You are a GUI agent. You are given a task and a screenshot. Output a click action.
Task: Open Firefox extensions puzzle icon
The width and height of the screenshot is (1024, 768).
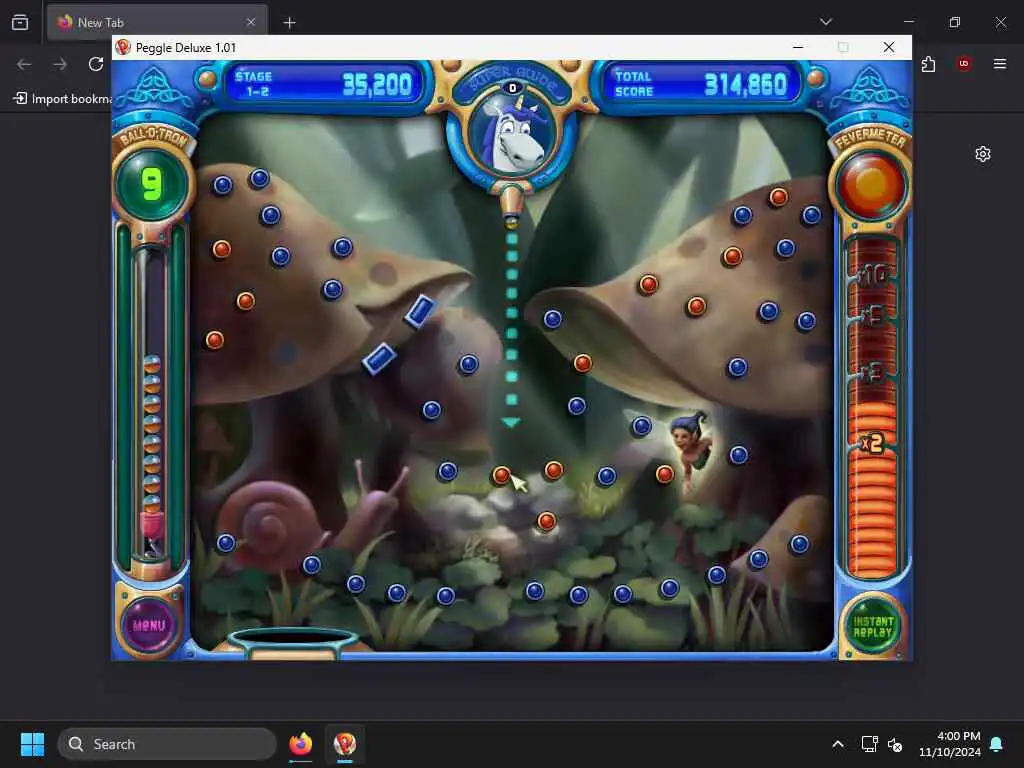tap(928, 64)
